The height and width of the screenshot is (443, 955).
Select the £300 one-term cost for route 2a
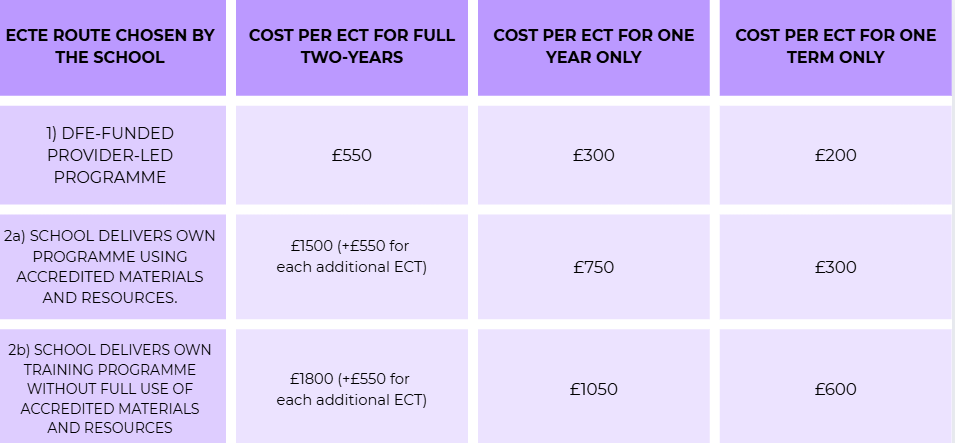pos(836,267)
